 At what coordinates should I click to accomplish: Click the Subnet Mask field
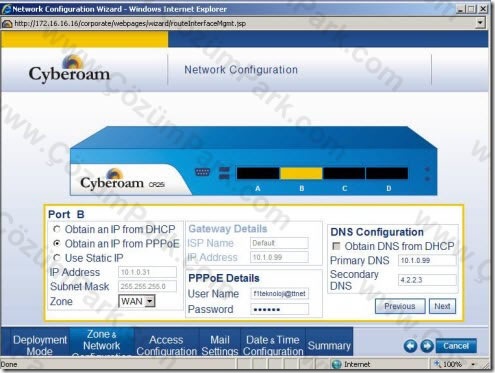click(147, 286)
